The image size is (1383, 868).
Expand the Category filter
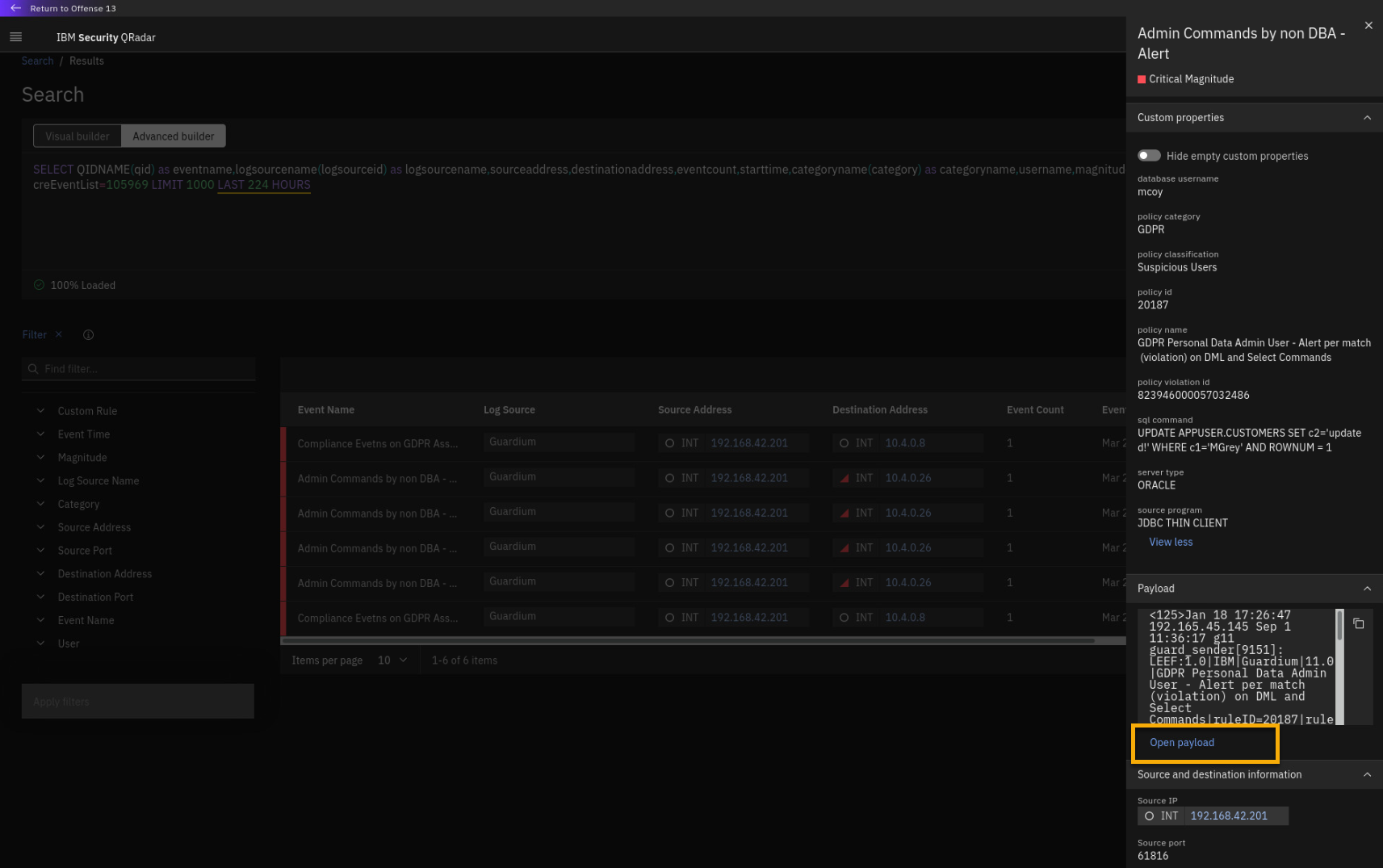click(x=40, y=504)
